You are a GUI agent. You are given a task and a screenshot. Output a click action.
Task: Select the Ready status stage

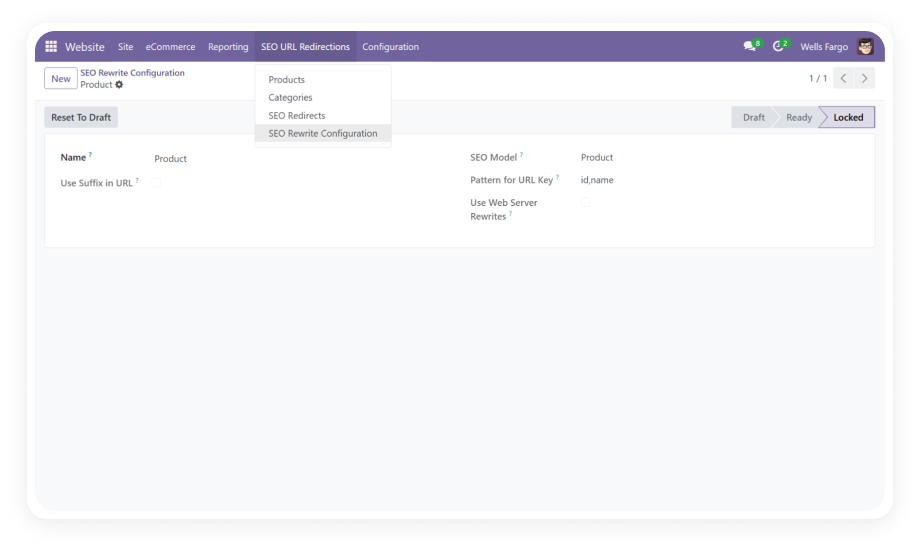click(799, 117)
